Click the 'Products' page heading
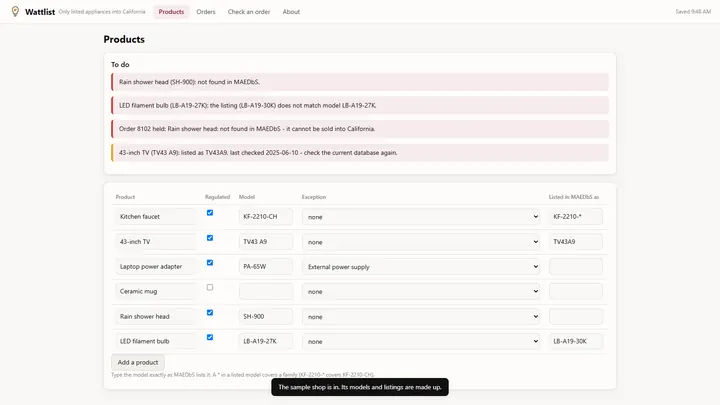This screenshot has height=405, width=720. pos(124,39)
